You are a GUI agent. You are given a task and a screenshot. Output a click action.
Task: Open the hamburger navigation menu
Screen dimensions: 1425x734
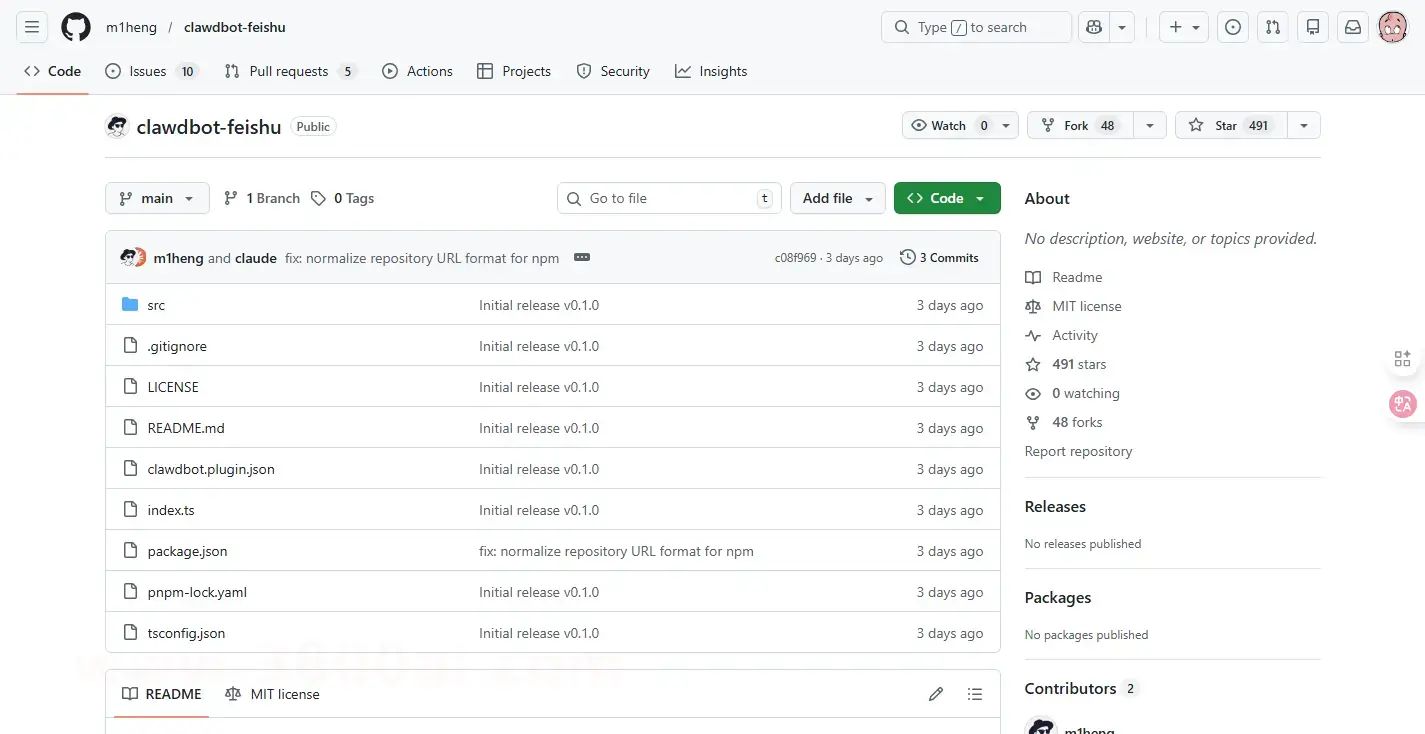tap(32, 27)
